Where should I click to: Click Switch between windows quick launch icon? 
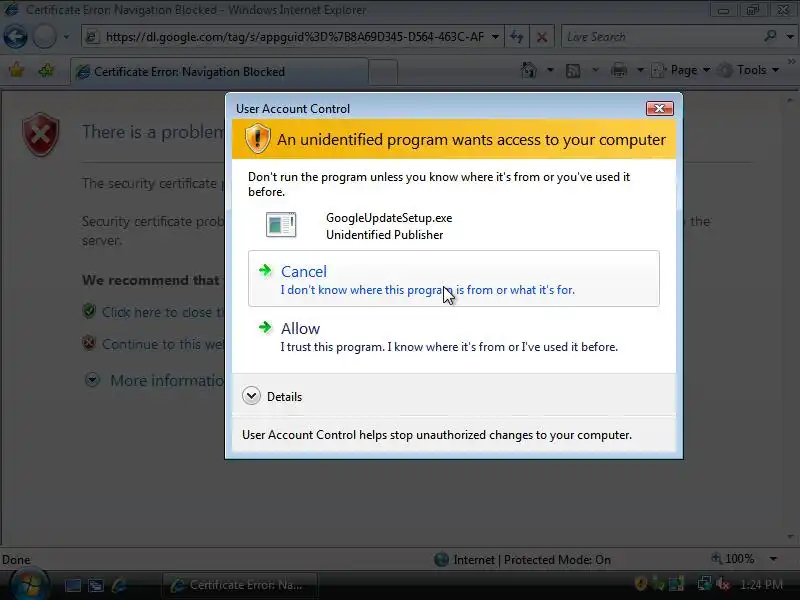[x=95, y=585]
